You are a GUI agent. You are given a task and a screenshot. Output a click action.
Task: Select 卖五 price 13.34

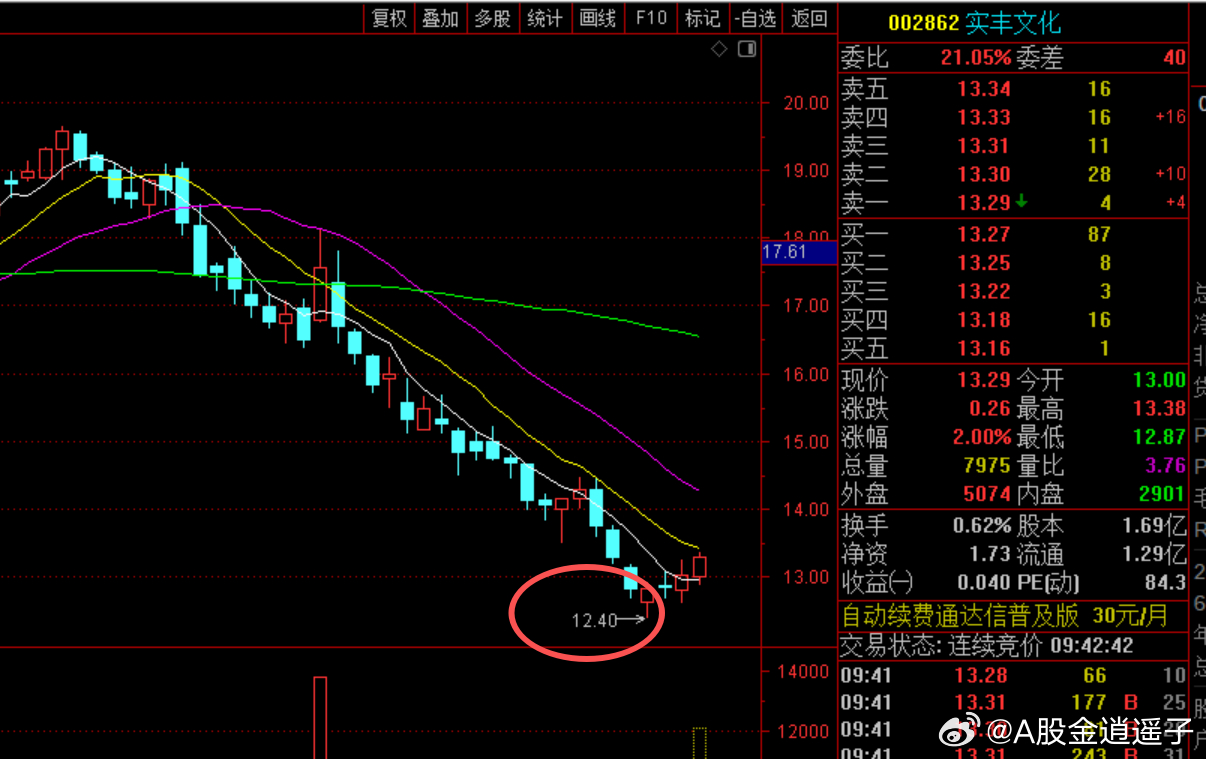984,90
